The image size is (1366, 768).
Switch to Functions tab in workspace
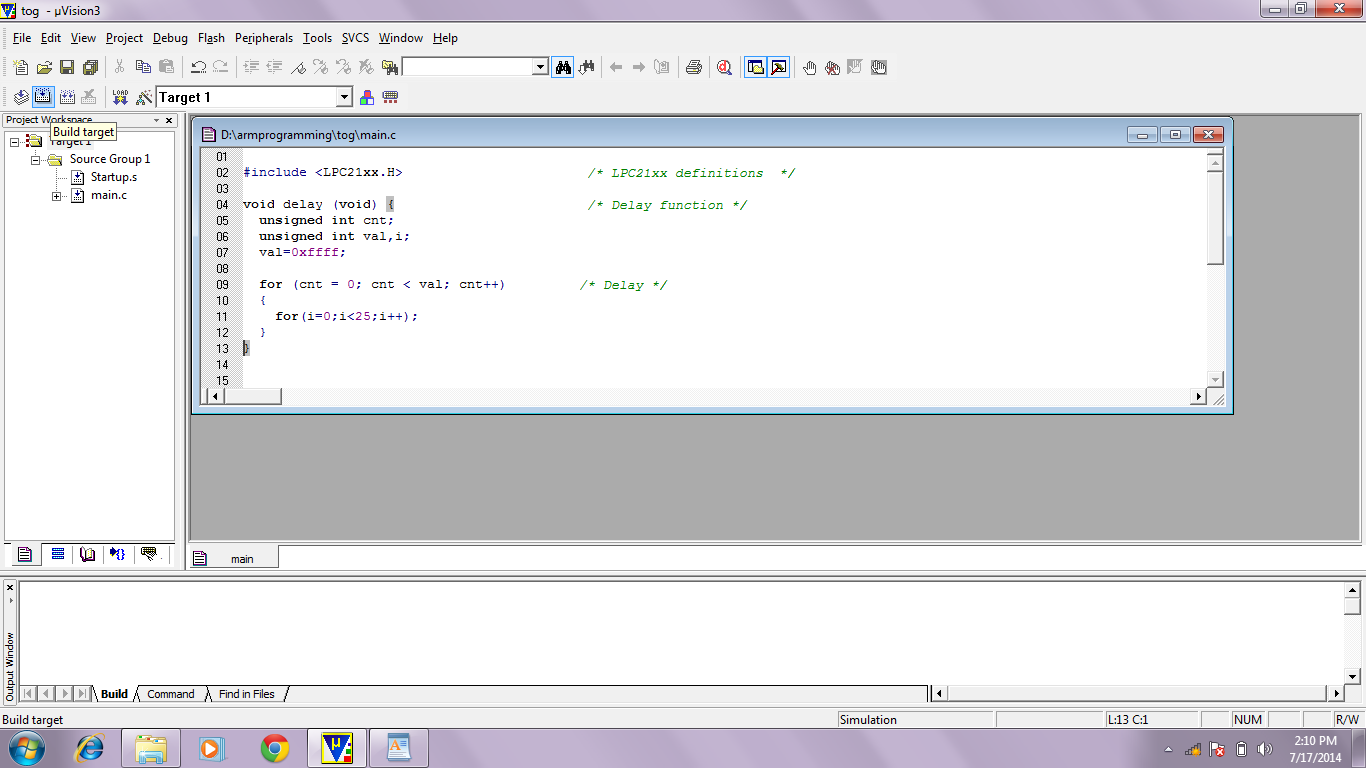(119, 554)
